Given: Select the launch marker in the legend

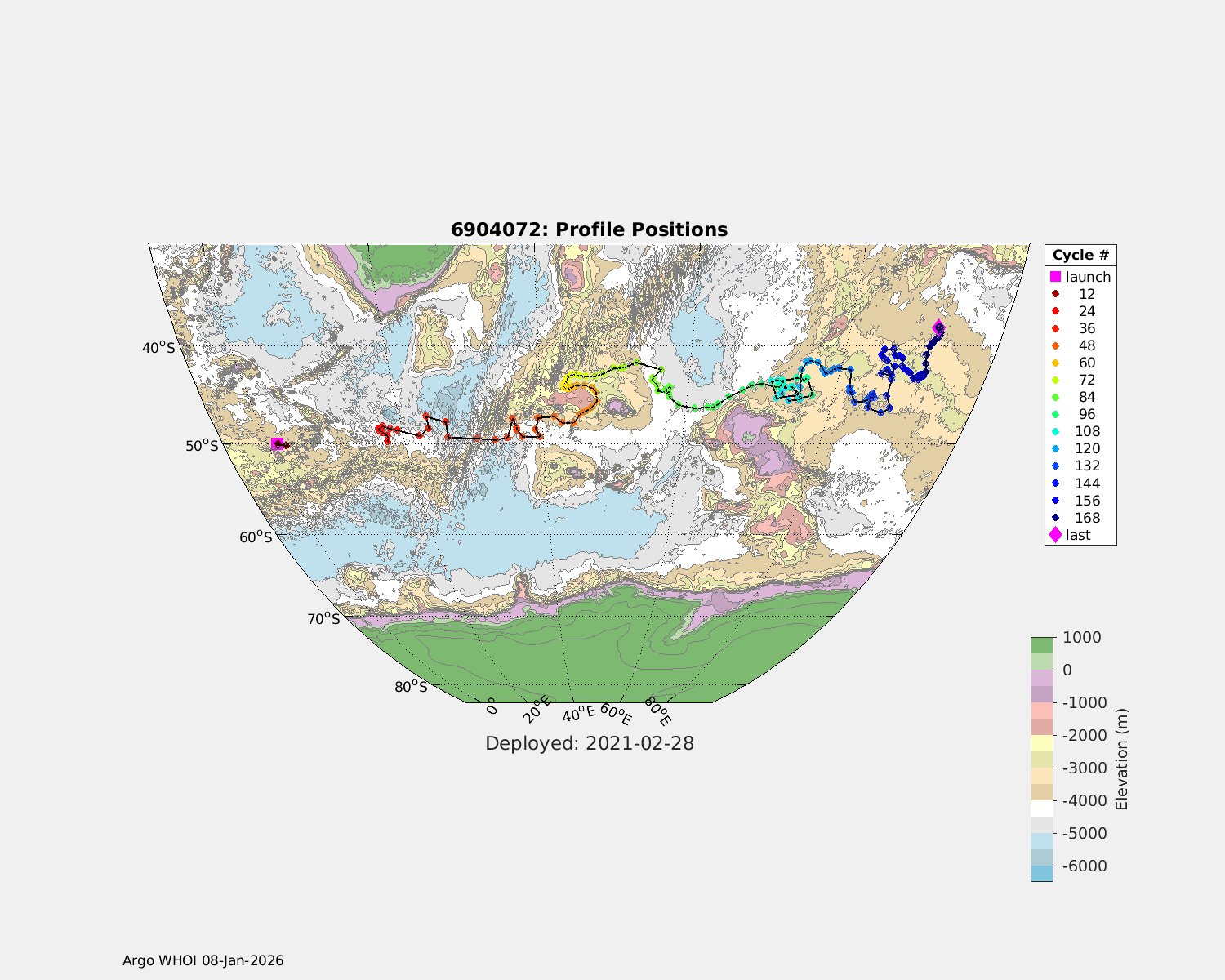Looking at the screenshot, I should (1055, 277).
